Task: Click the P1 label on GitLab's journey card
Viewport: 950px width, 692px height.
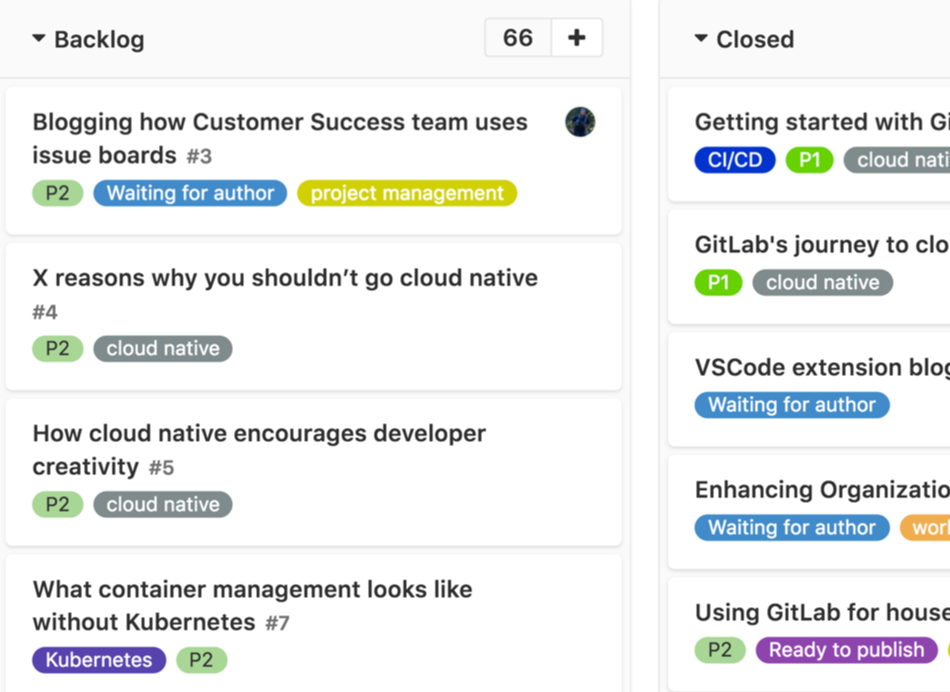Action: (x=718, y=282)
